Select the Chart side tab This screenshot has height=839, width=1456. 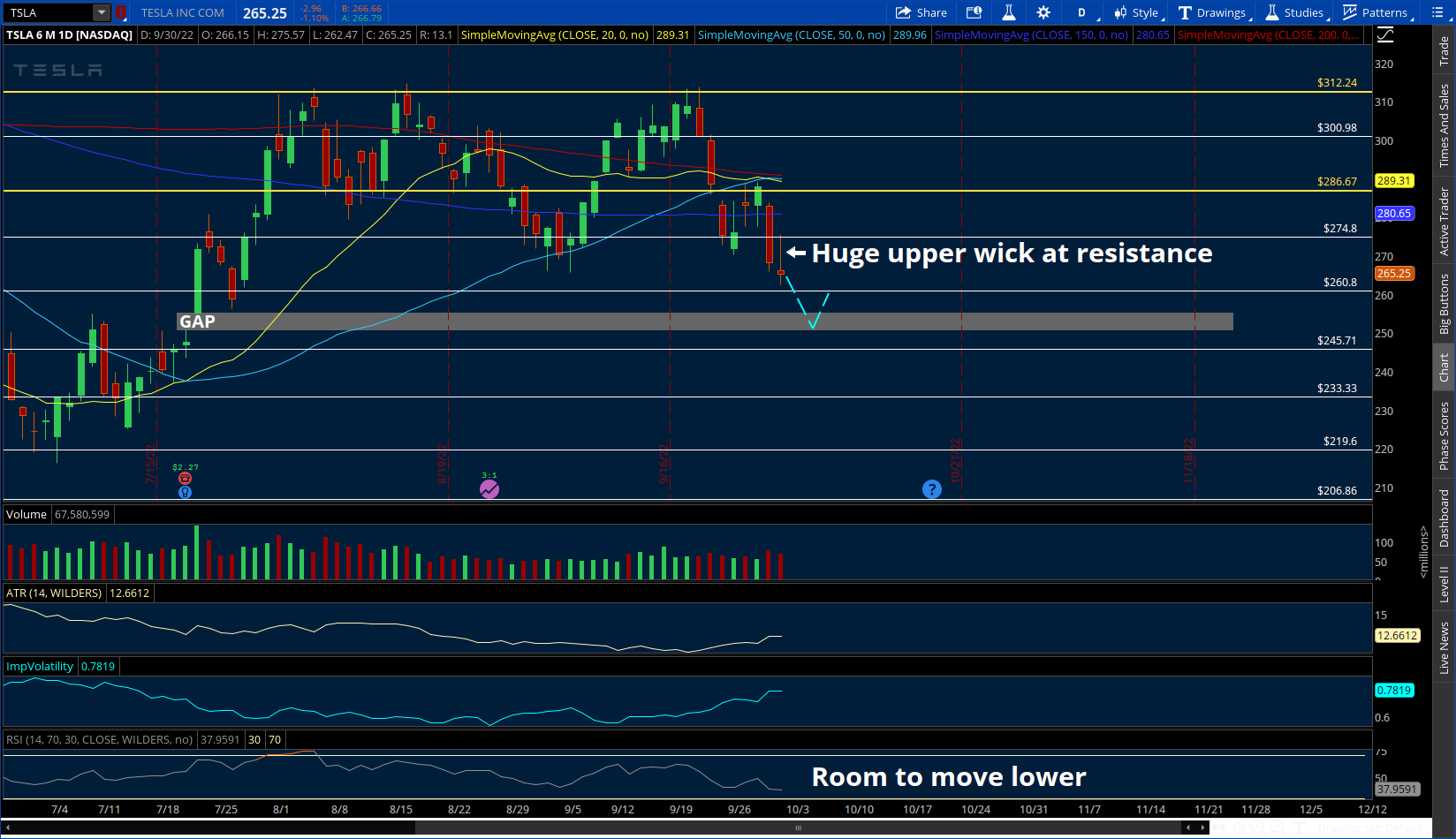point(1445,367)
